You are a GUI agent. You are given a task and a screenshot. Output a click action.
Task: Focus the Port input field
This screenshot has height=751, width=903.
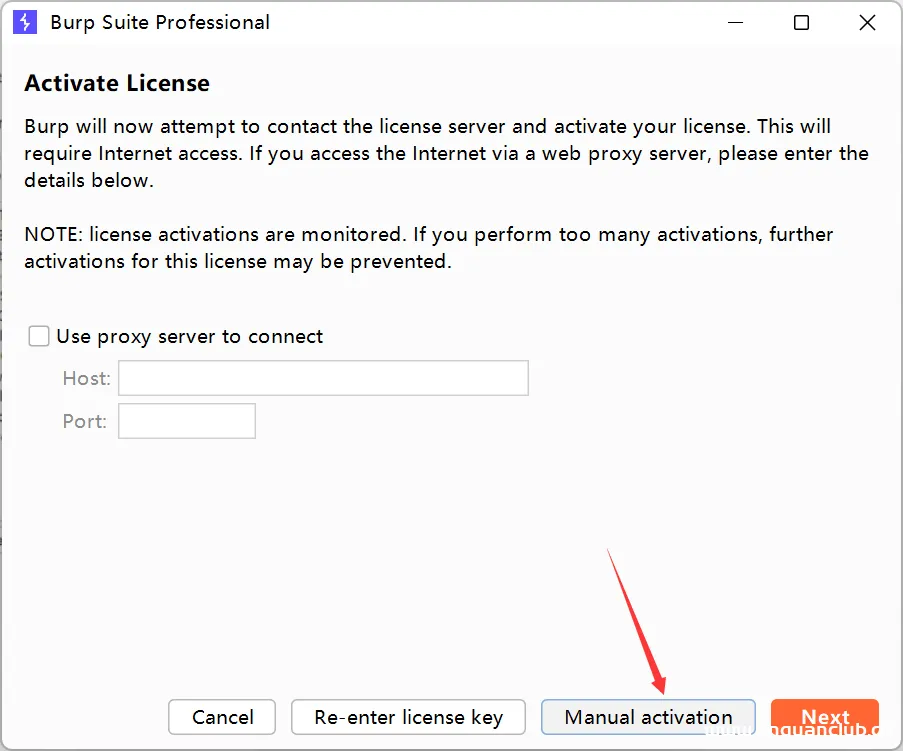coord(186,421)
